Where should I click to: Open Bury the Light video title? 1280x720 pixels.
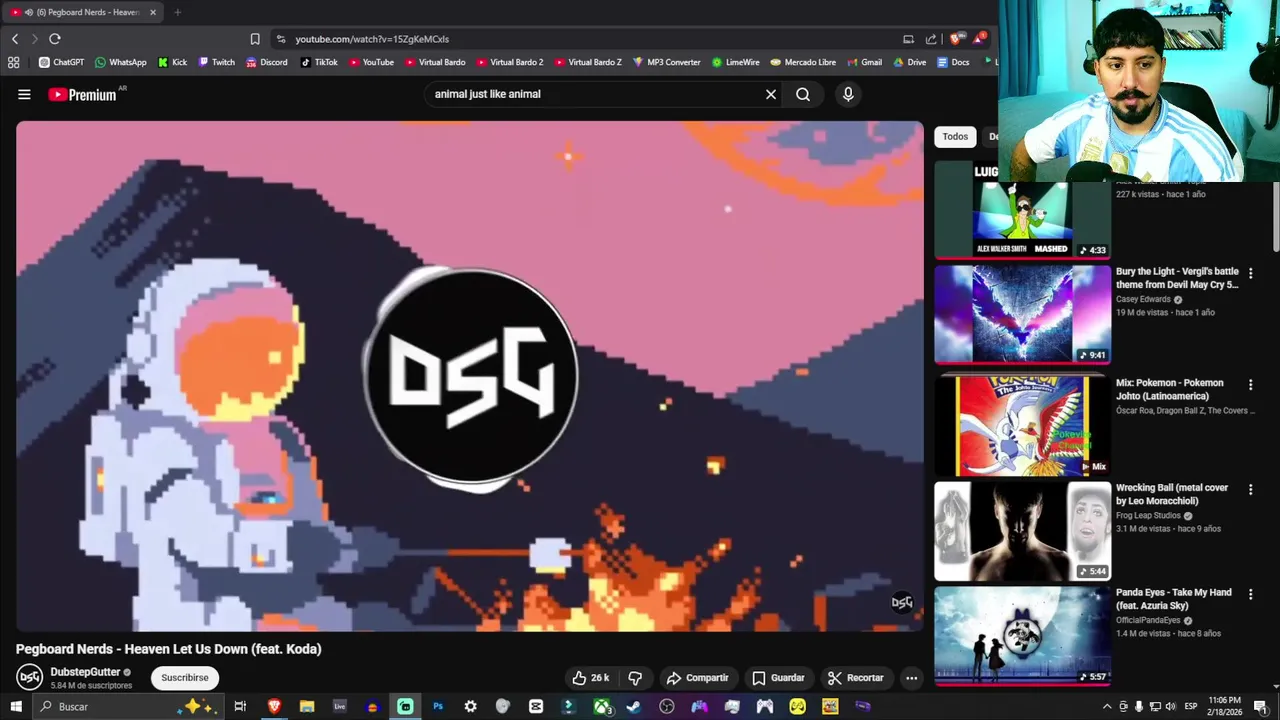pos(1177,278)
